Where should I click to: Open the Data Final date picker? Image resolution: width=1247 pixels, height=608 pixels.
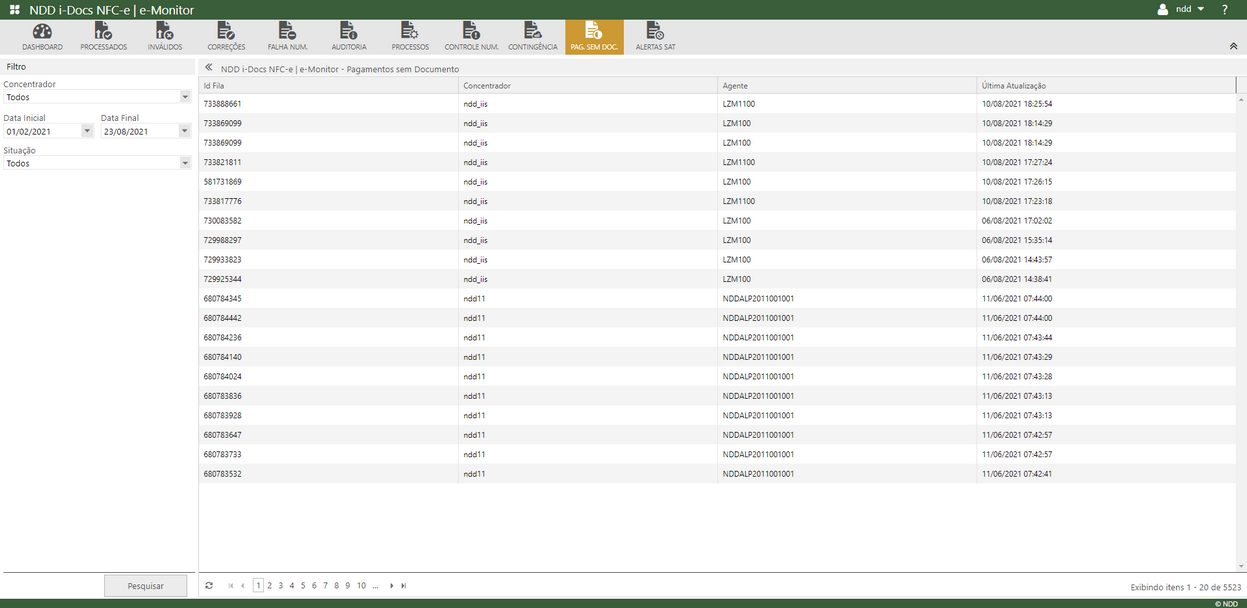184,130
